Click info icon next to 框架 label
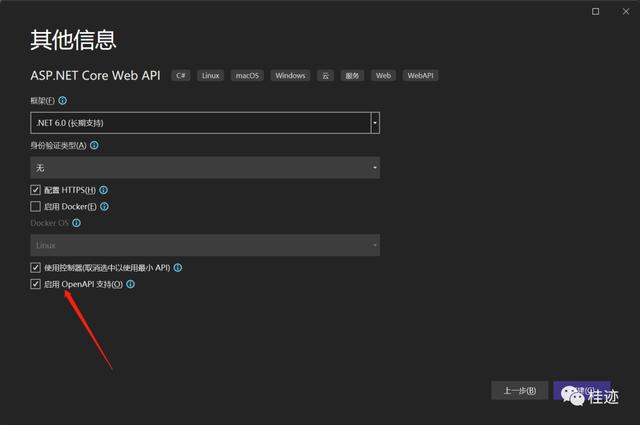 (63, 101)
